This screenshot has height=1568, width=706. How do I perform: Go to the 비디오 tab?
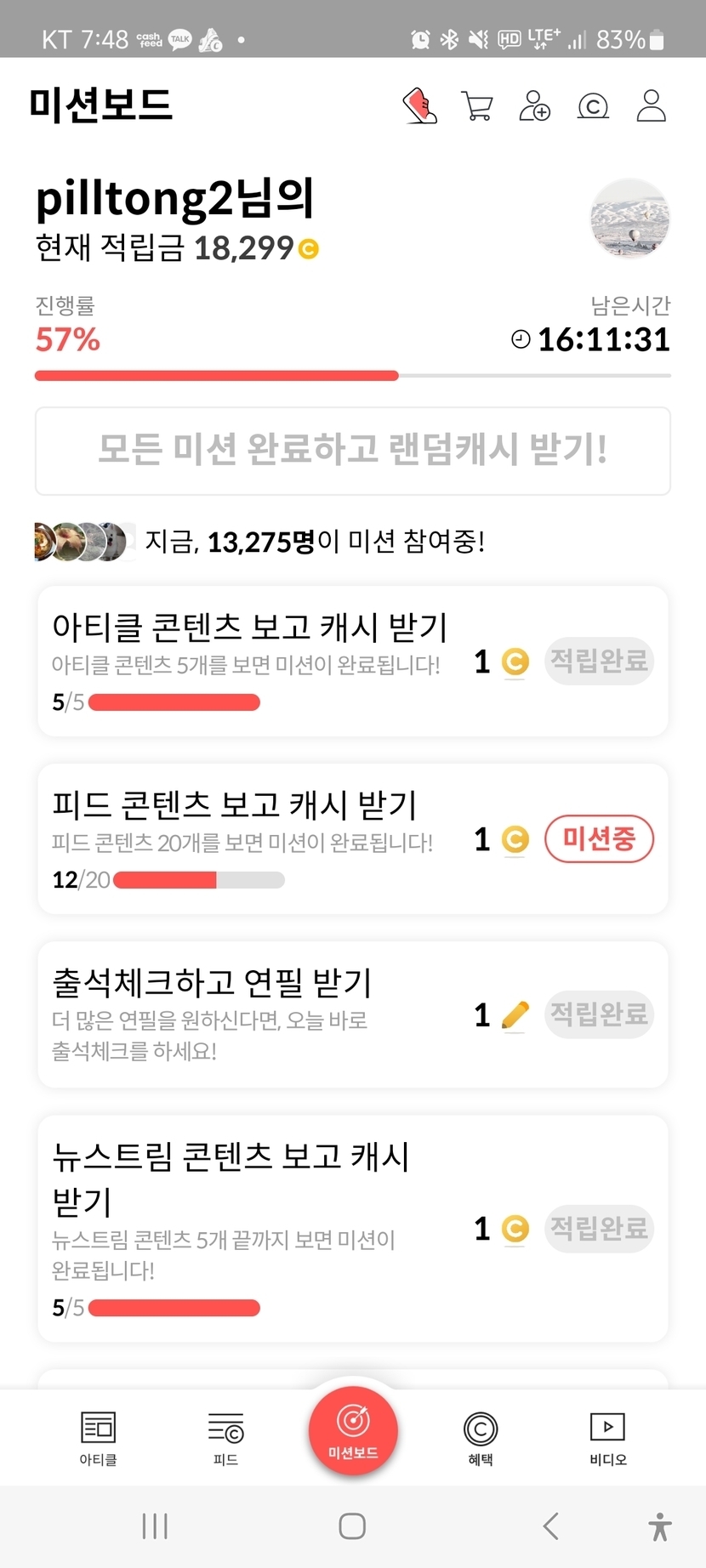point(607,1438)
